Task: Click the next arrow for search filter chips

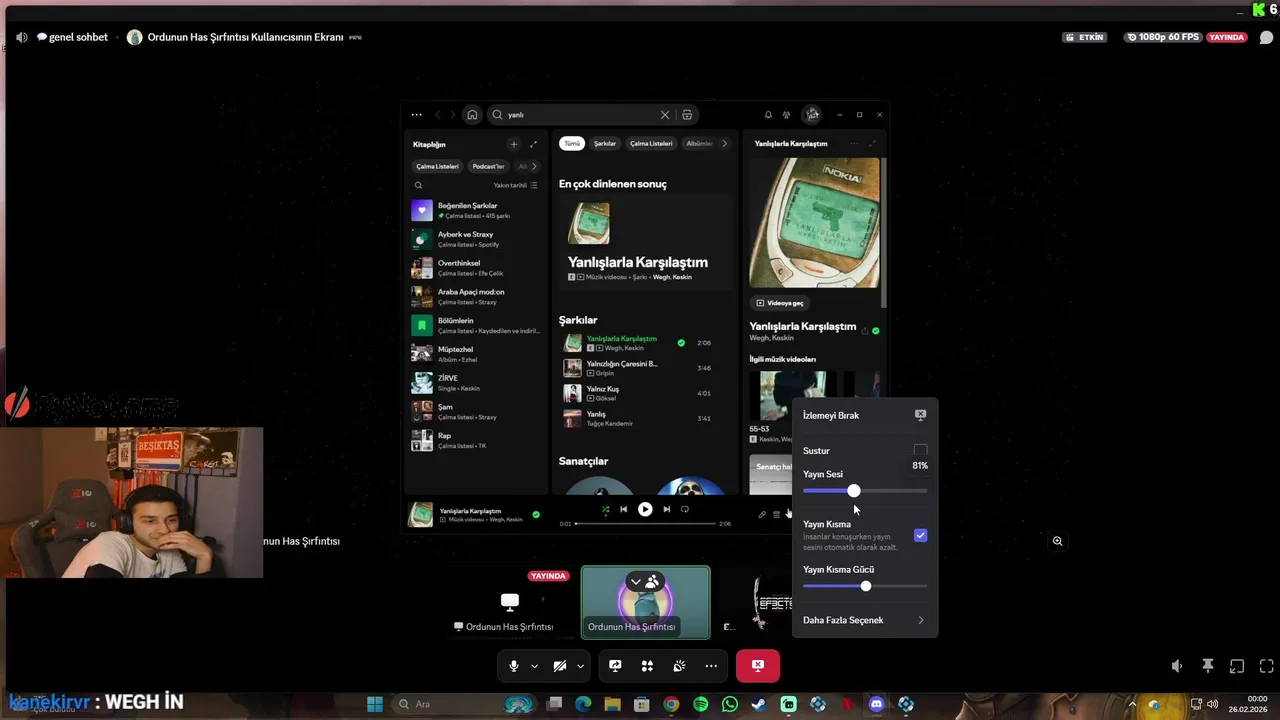Action: pos(725,144)
